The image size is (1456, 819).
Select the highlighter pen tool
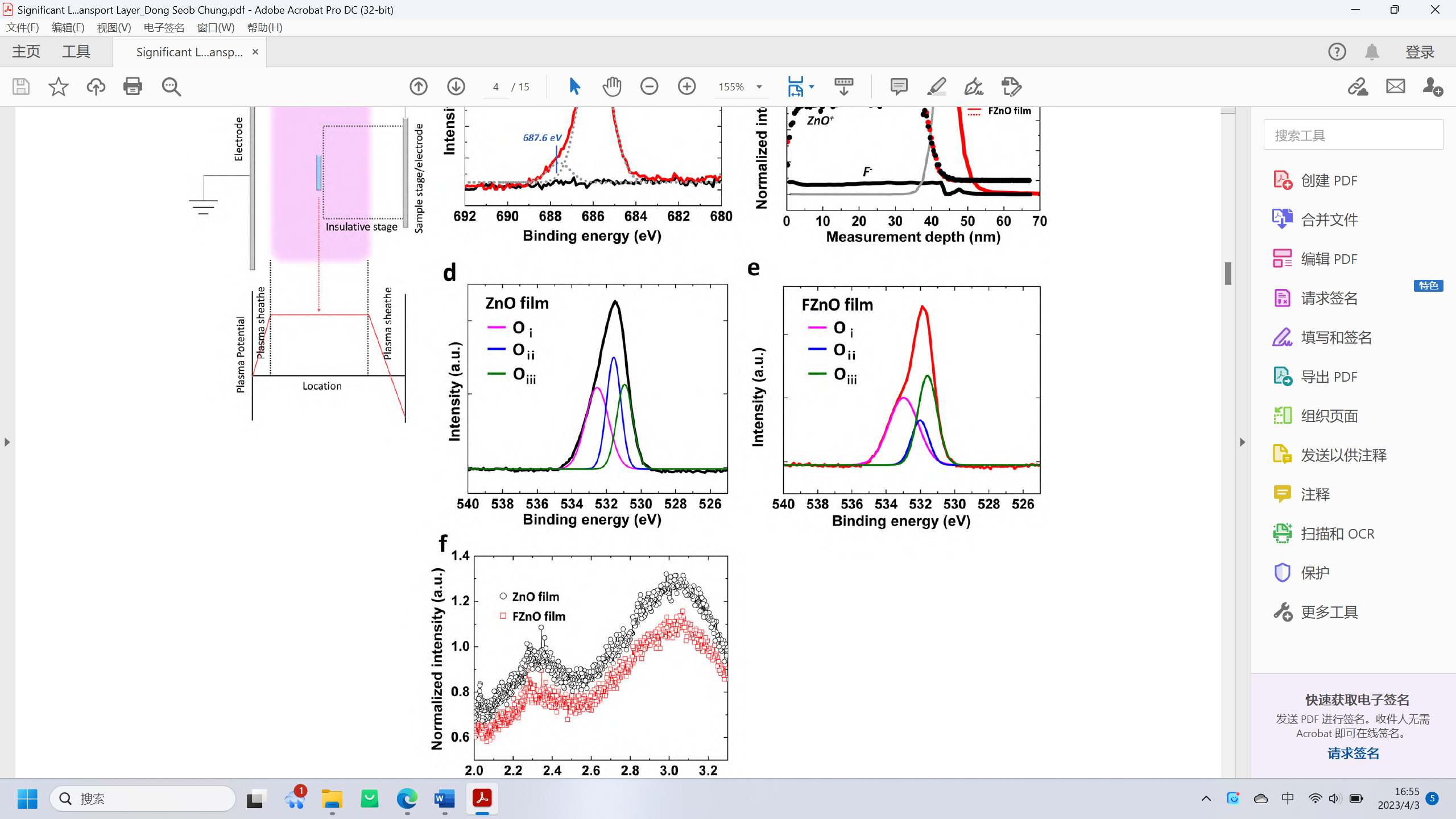[x=936, y=86]
